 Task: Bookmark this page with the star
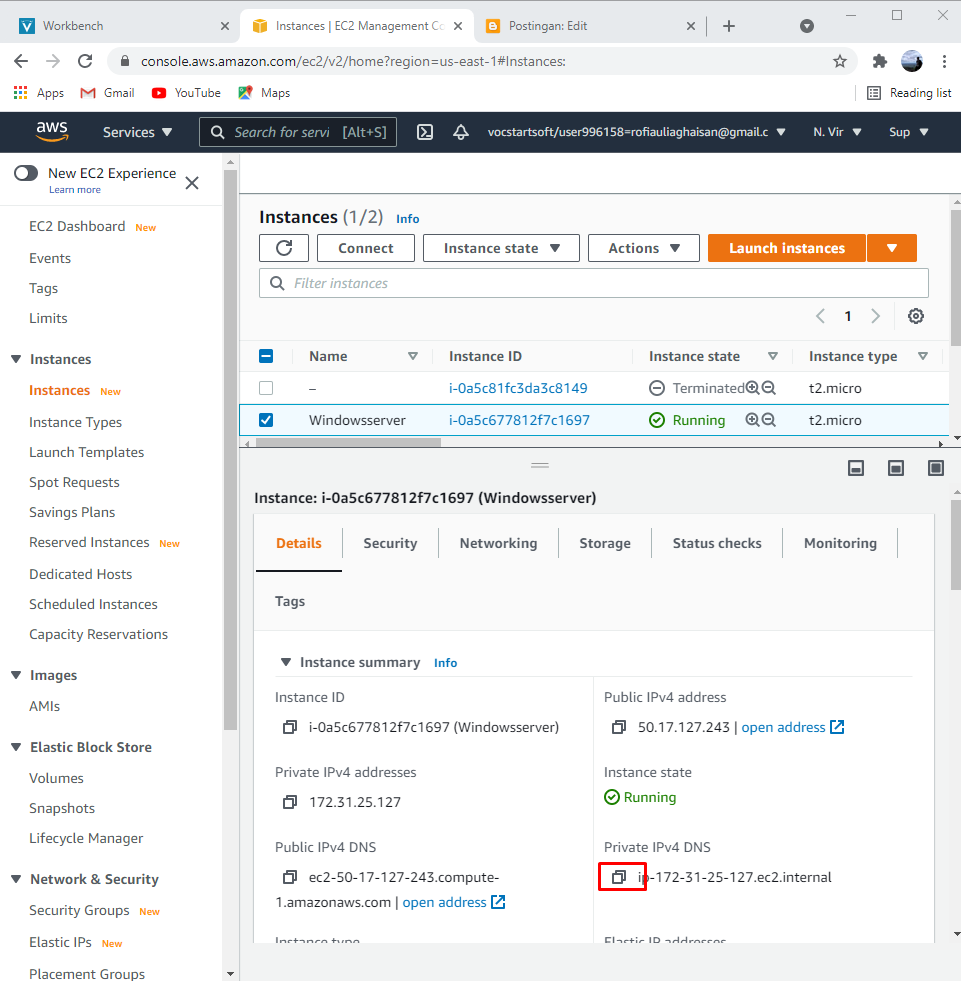[840, 61]
